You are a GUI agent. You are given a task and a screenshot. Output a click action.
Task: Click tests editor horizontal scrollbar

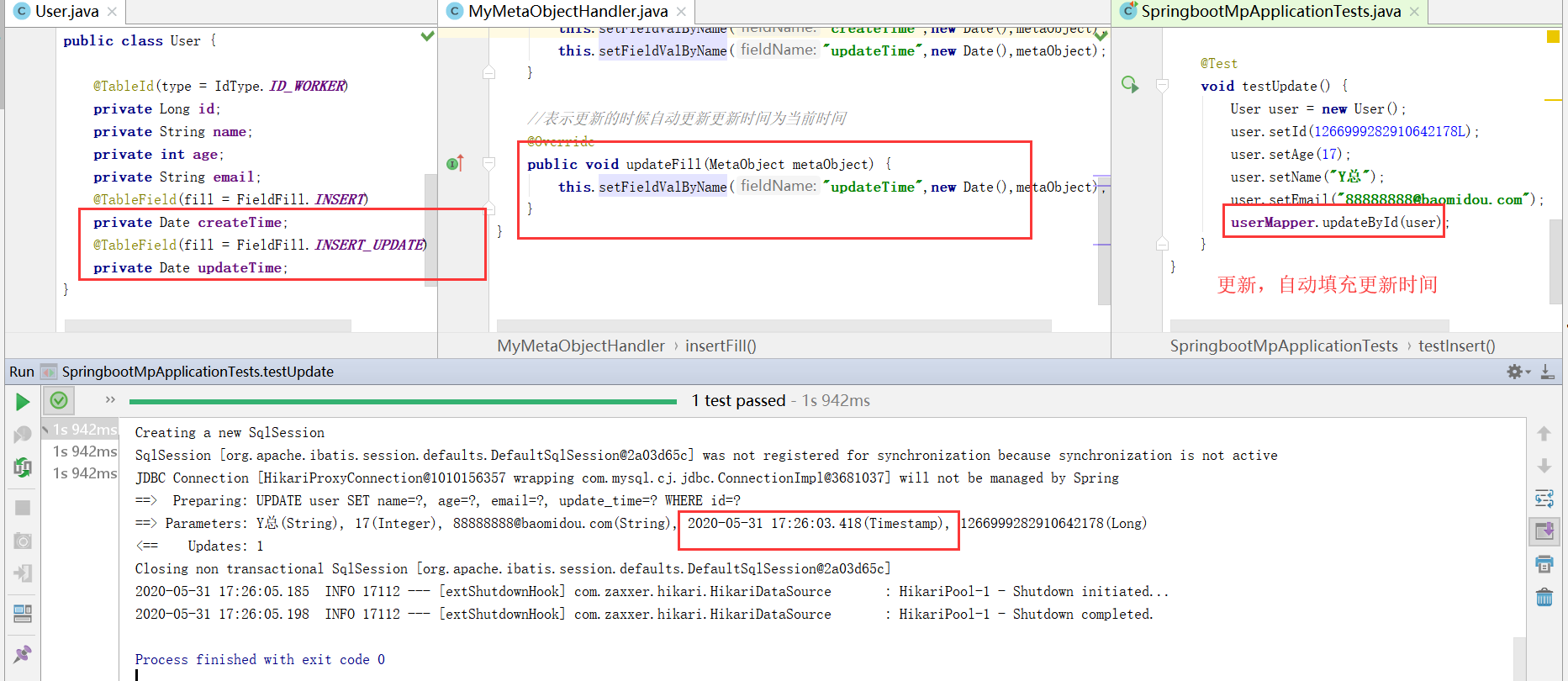pyautogui.click(x=1310, y=325)
